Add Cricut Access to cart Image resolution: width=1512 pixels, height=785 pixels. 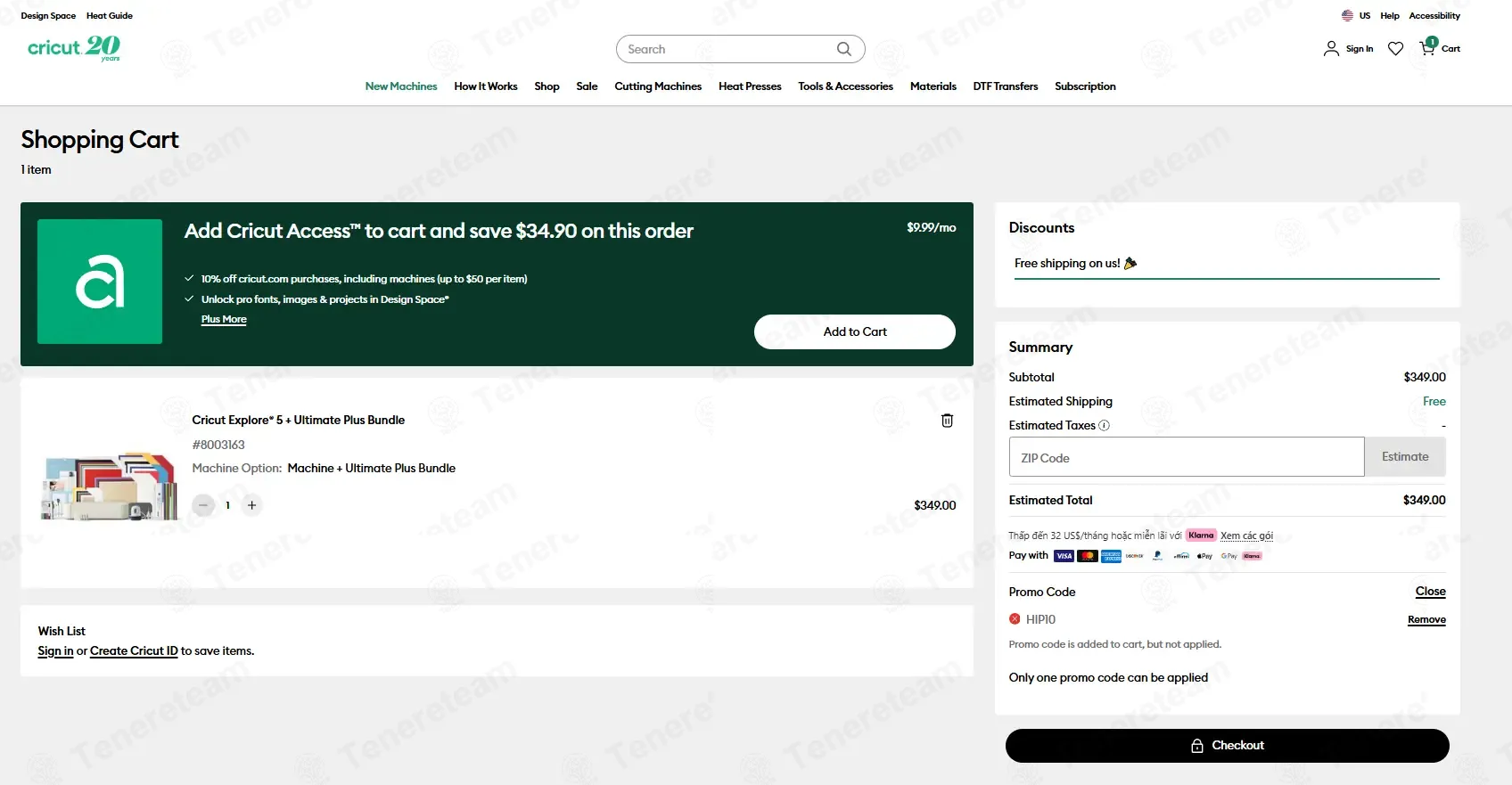click(855, 331)
